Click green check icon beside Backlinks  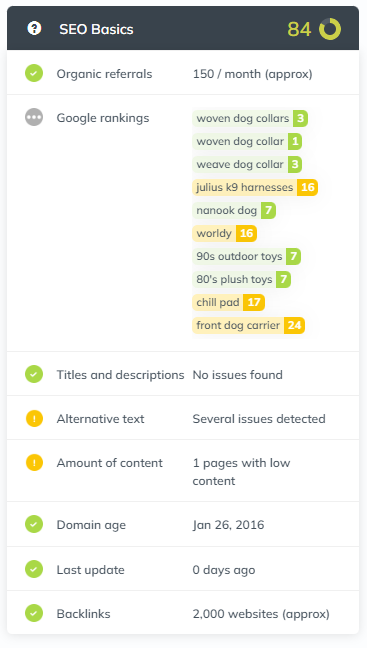pyautogui.click(x=34, y=613)
